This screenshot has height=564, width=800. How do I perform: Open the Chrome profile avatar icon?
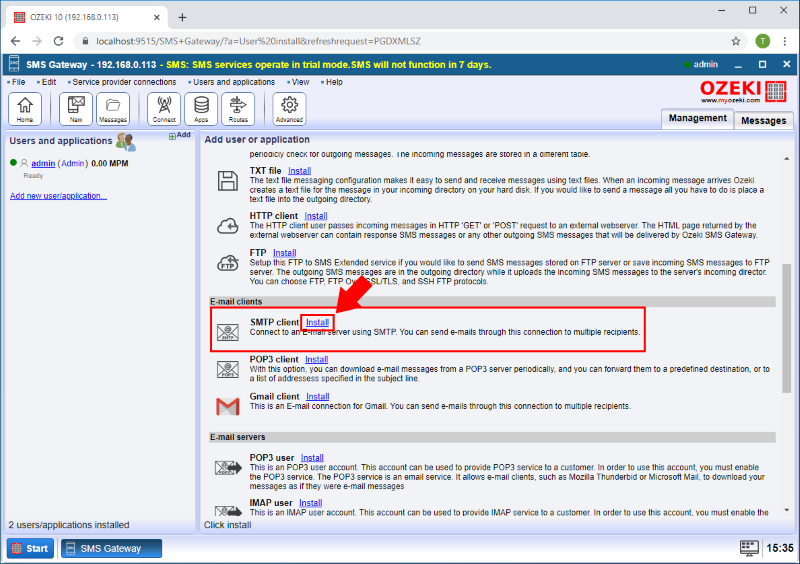pyautogui.click(x=763, y=41)
